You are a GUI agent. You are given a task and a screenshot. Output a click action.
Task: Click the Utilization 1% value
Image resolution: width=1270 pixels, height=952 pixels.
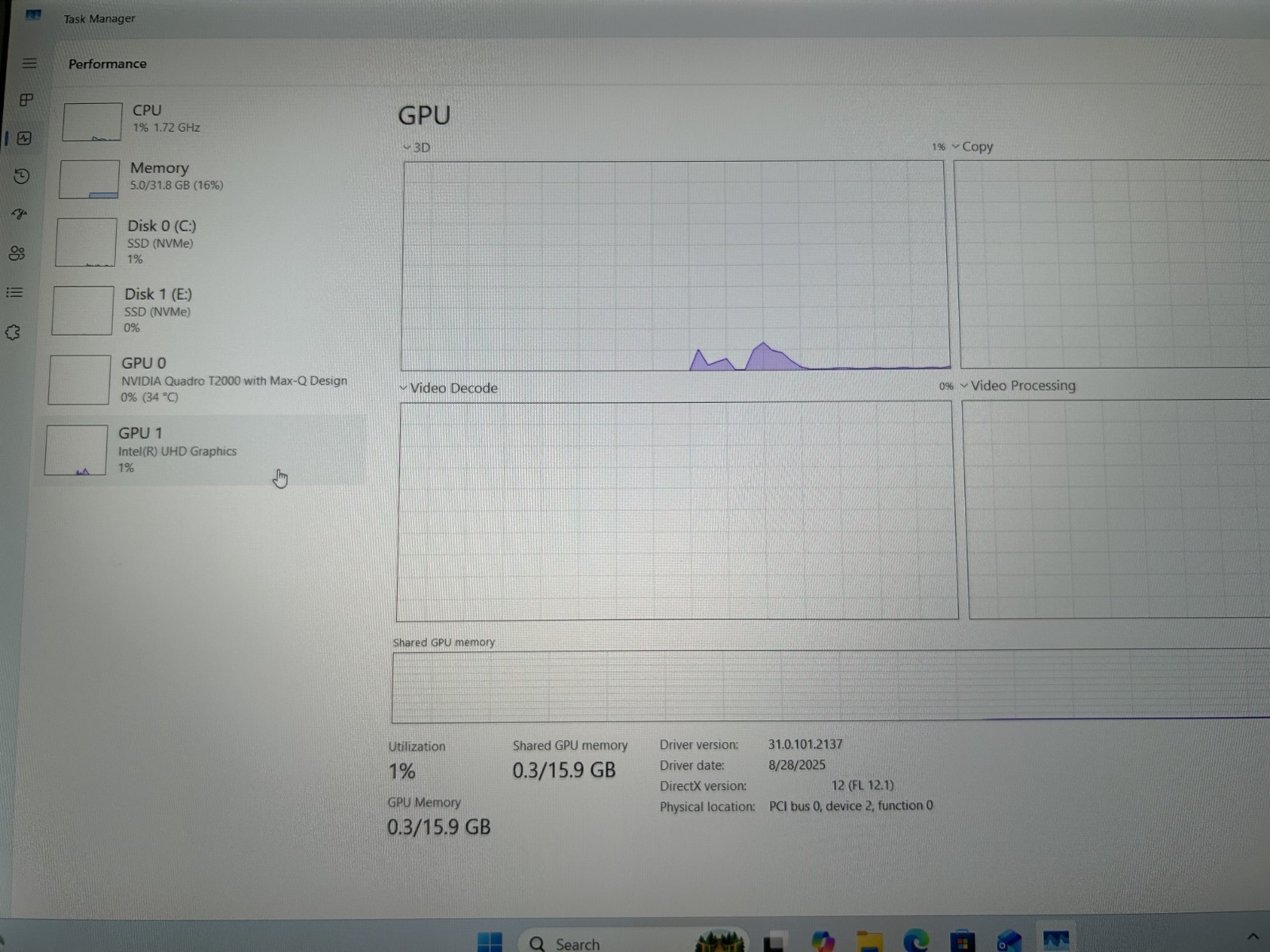click(402, 771)
